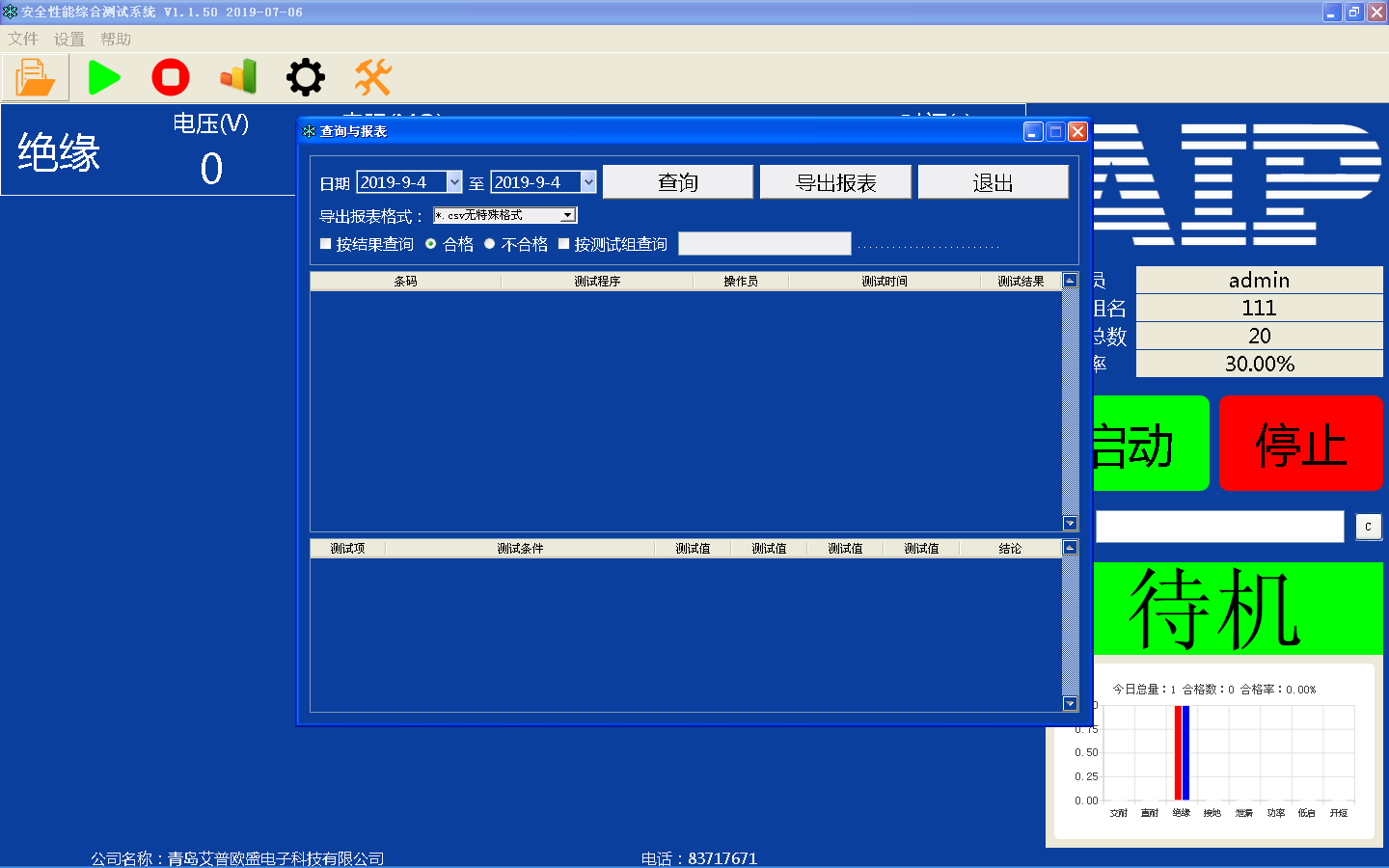Click the green 待机 status panel
Image resolution: width=1389 pixels, height=868 pixels.
[x=1239, y=609]
